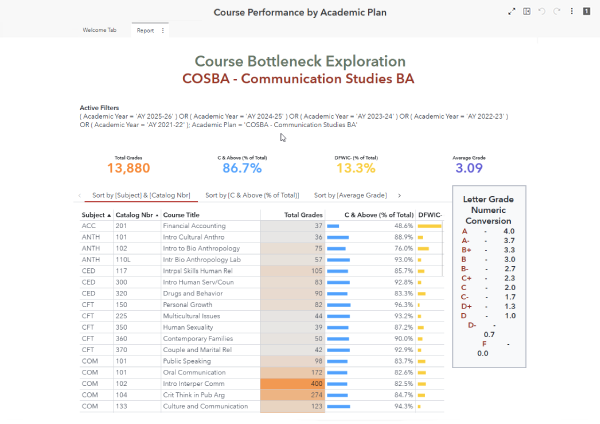This screenshot has height=424, width=600.
Task: Select Intro Human Serv/Coun row
Action: pyautogui.click(x=262, y=282)
